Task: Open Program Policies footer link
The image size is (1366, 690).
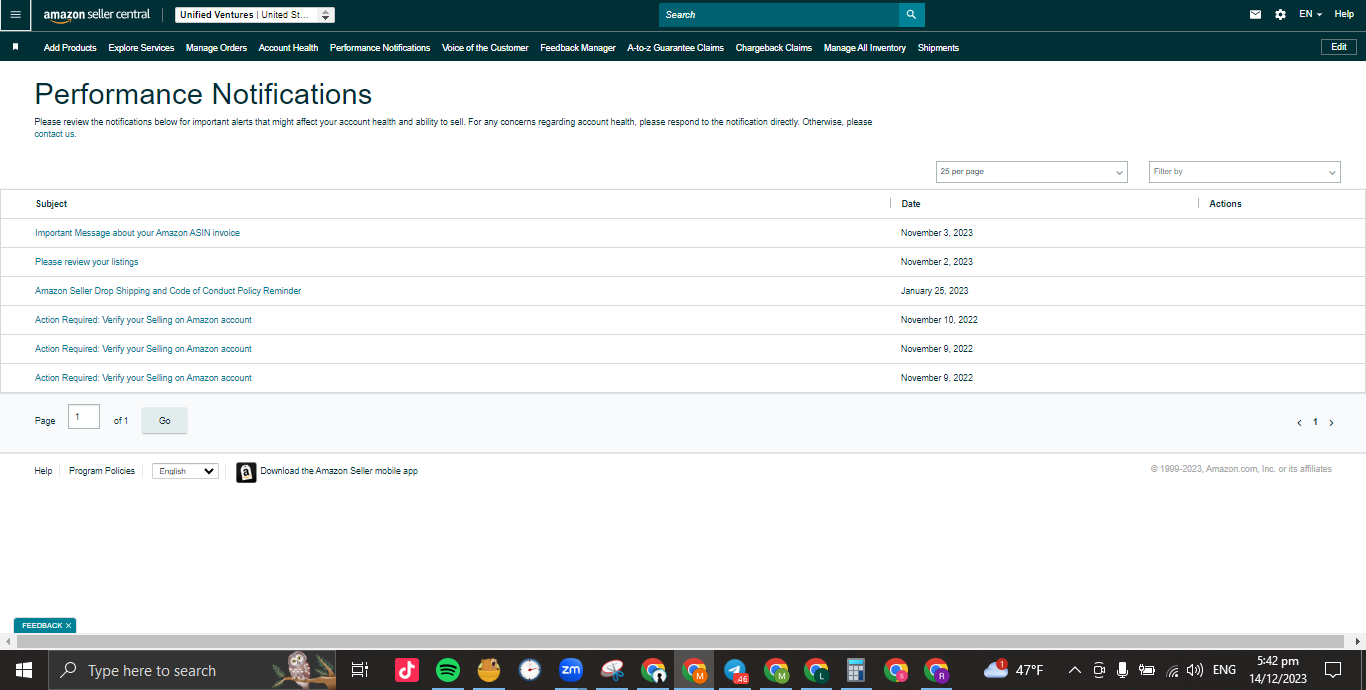Action: point(102,471)
